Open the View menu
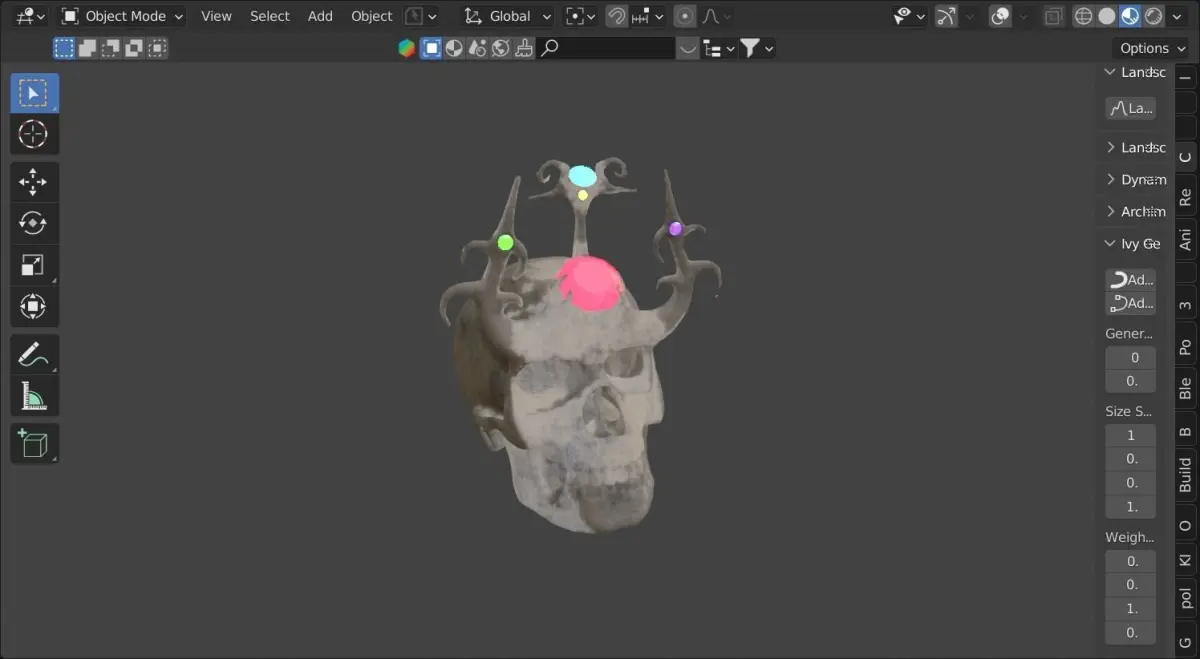The image size is (1200, 659). [216, 16]
